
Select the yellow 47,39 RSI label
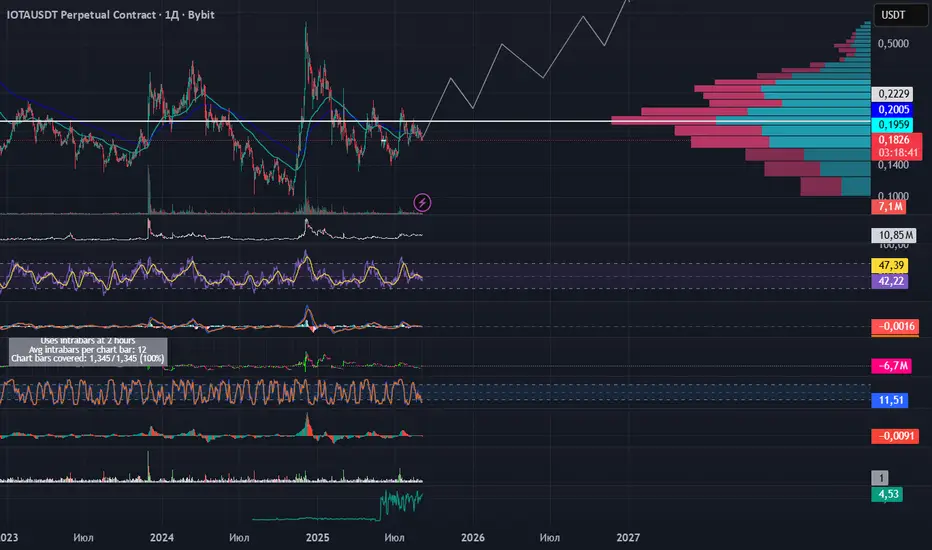pyautogui.click(x=890, y=265)
